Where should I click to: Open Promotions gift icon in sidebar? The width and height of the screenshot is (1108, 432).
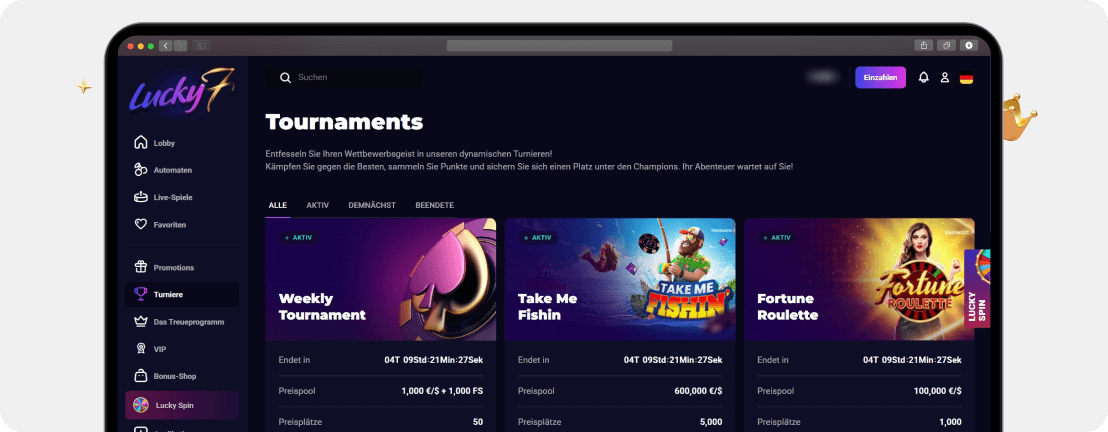[141, 267]
